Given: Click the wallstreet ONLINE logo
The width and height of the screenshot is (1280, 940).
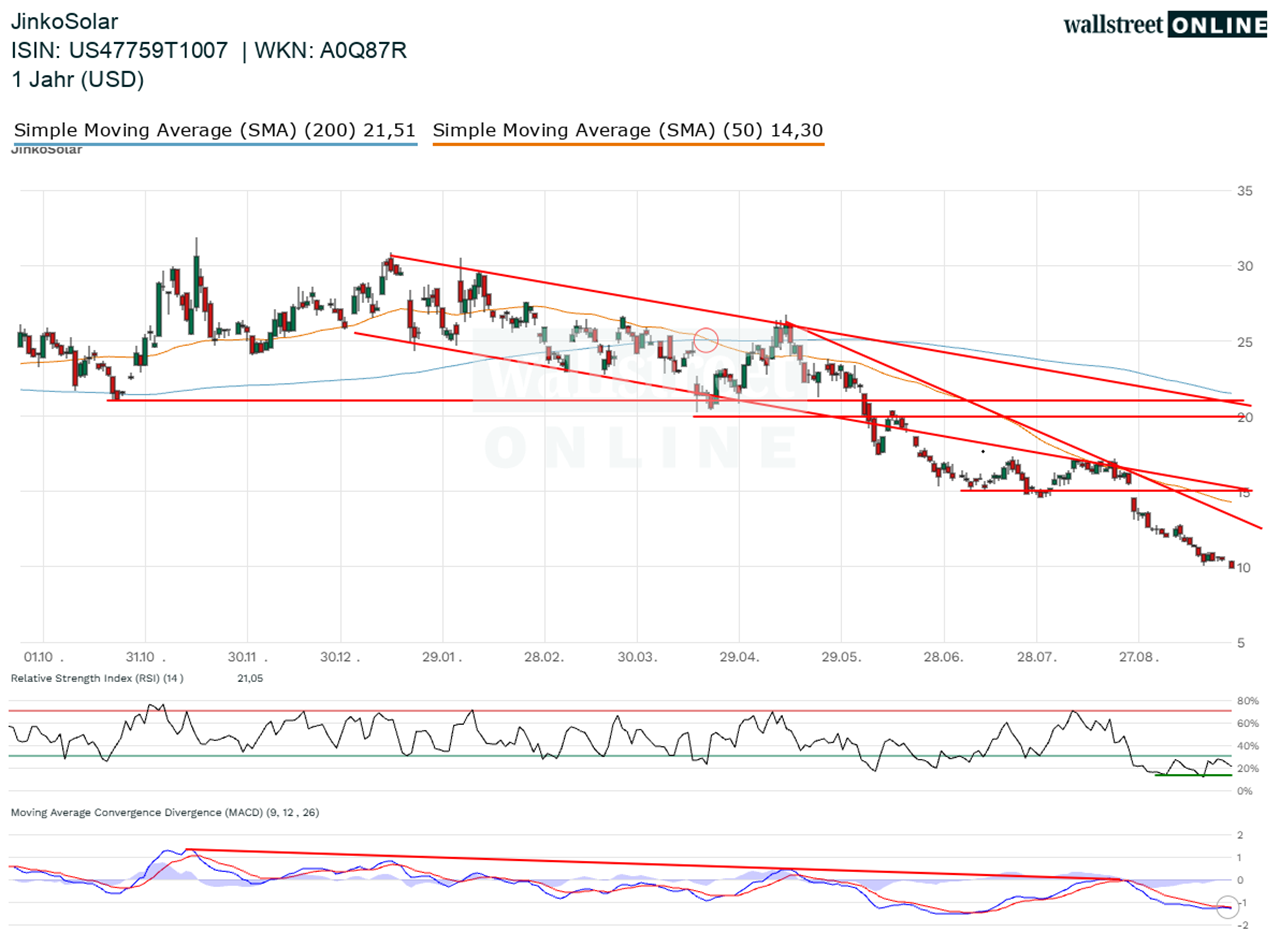Looking at the screenshot, I should click(1167, 25).
